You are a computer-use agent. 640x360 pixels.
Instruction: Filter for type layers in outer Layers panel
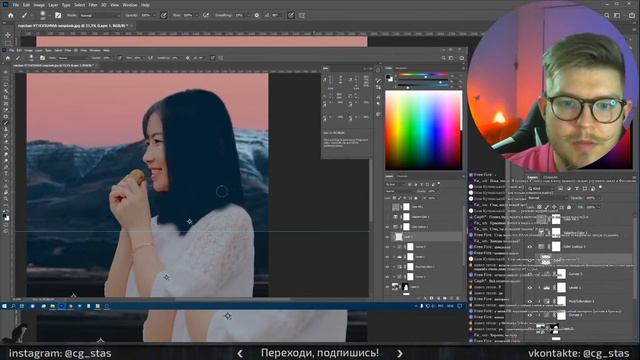pyautogui.click(x=577, y=189)
